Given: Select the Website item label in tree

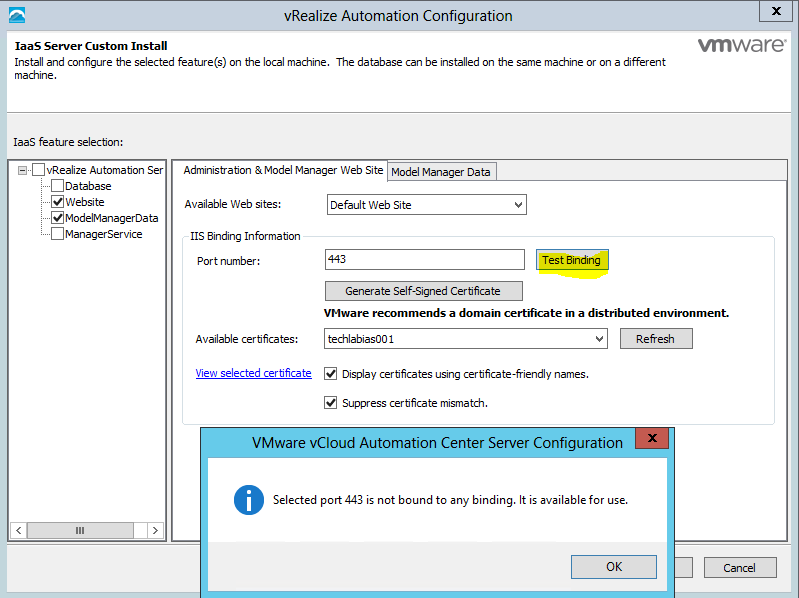Looking at the screenshot, I should click(x=85, y=202).
